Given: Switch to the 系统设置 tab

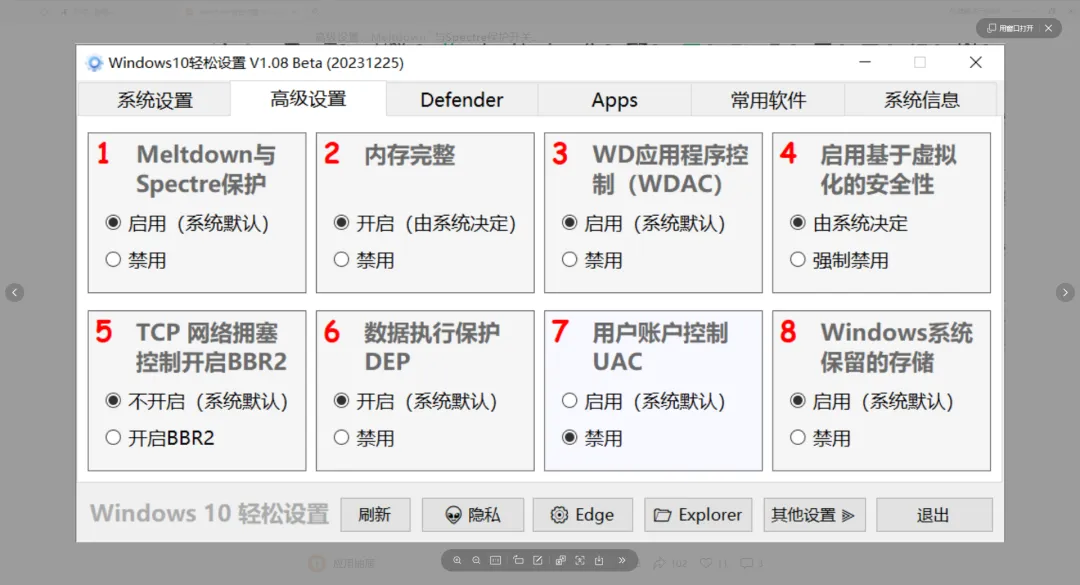Looking at the screenshot, I should click(155, 100).
